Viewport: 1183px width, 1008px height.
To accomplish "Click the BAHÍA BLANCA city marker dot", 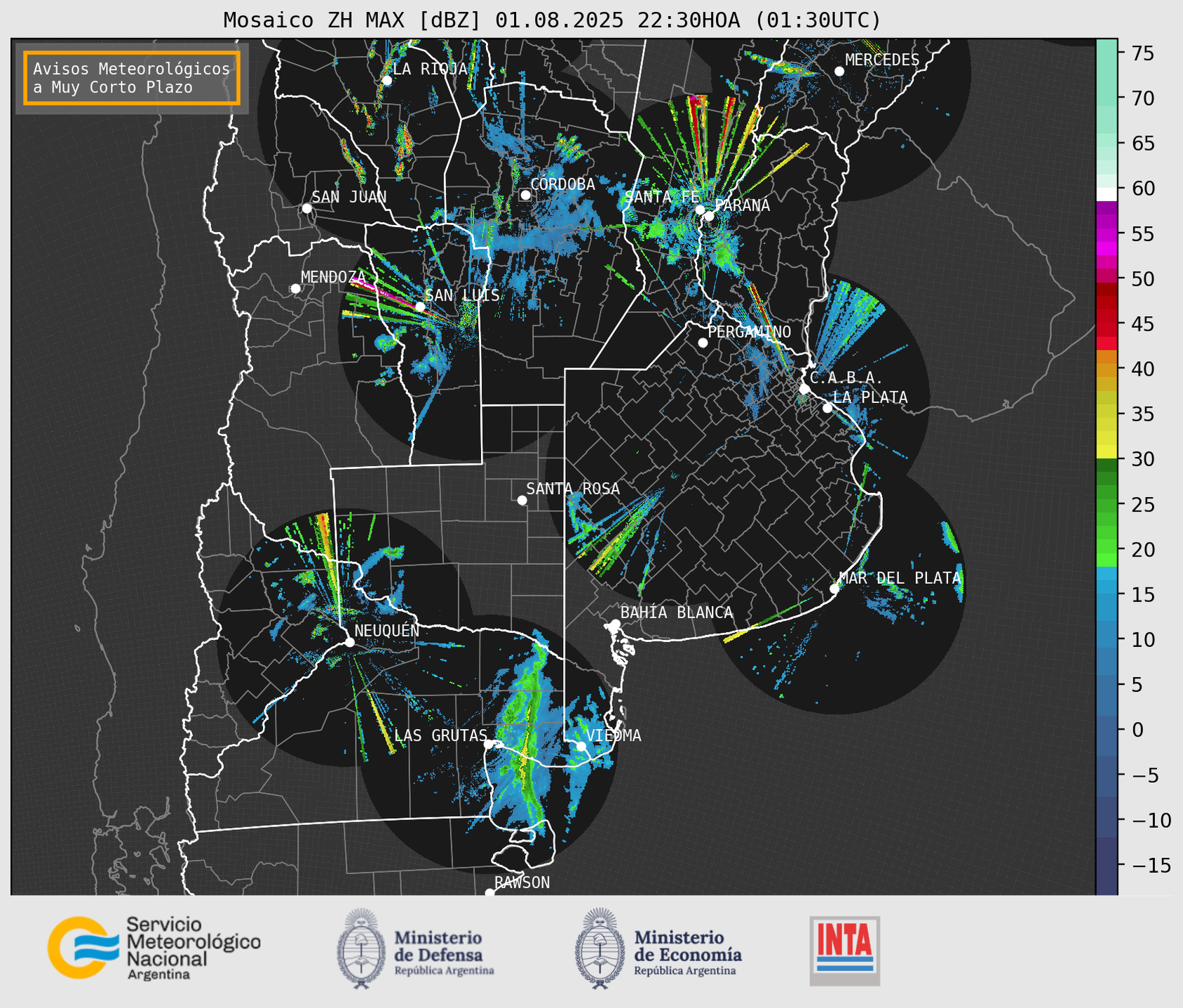I will 615,624.
